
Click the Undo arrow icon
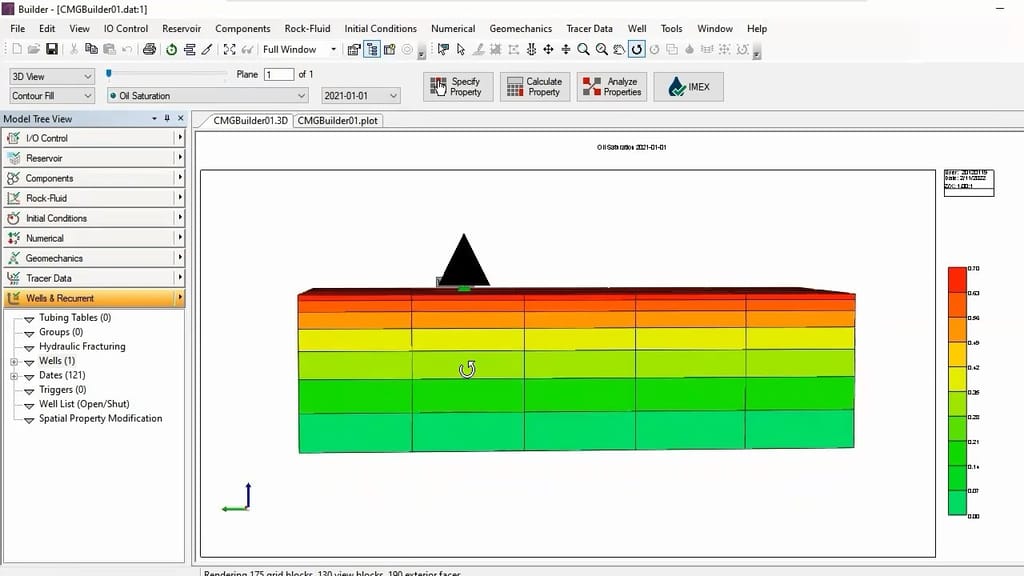pyautogui.click(x=127, y=50)
